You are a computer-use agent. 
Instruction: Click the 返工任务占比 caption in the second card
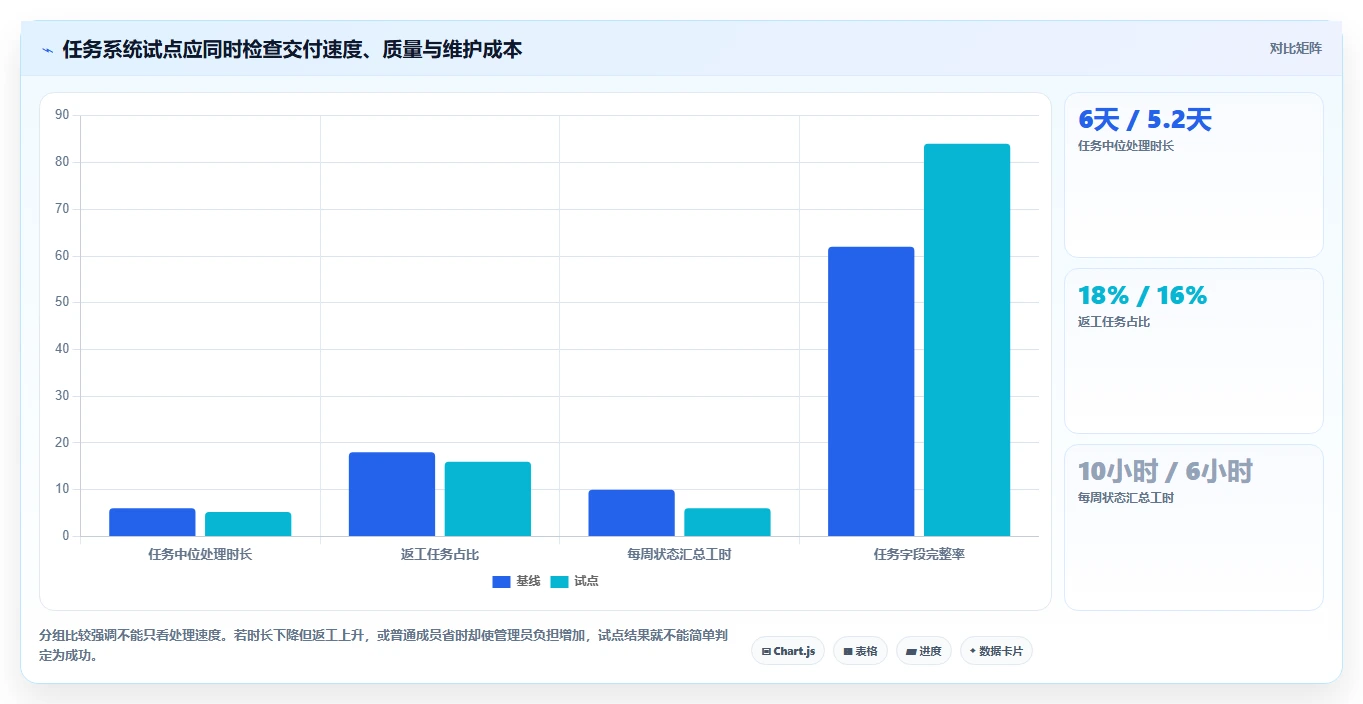pyautogui.click(x=1114, y=322)
